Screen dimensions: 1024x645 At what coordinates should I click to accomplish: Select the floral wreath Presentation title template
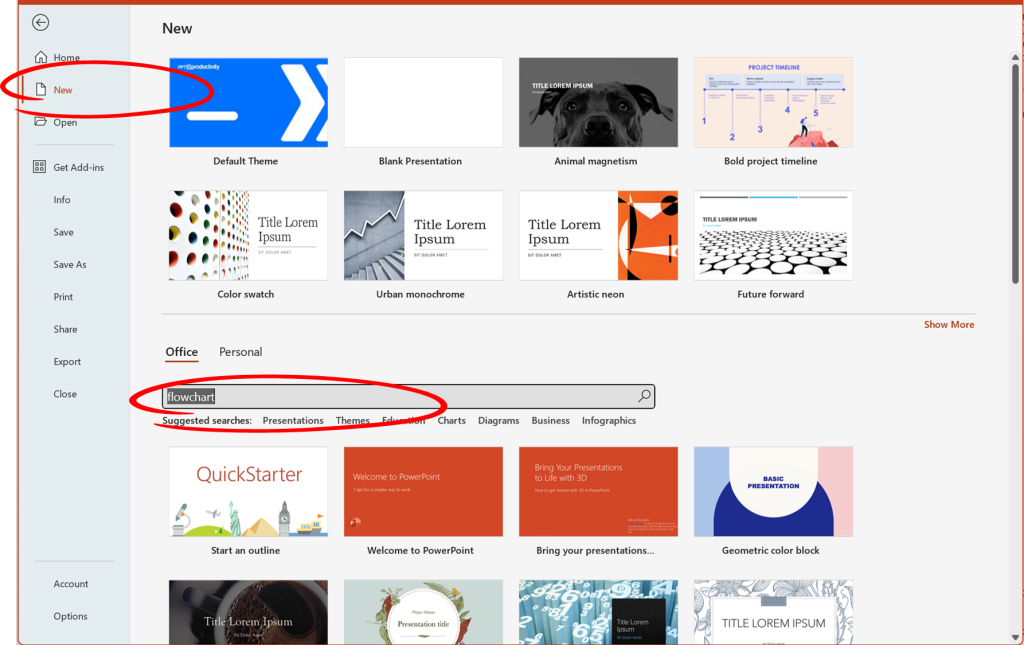(x=423, y=612)
